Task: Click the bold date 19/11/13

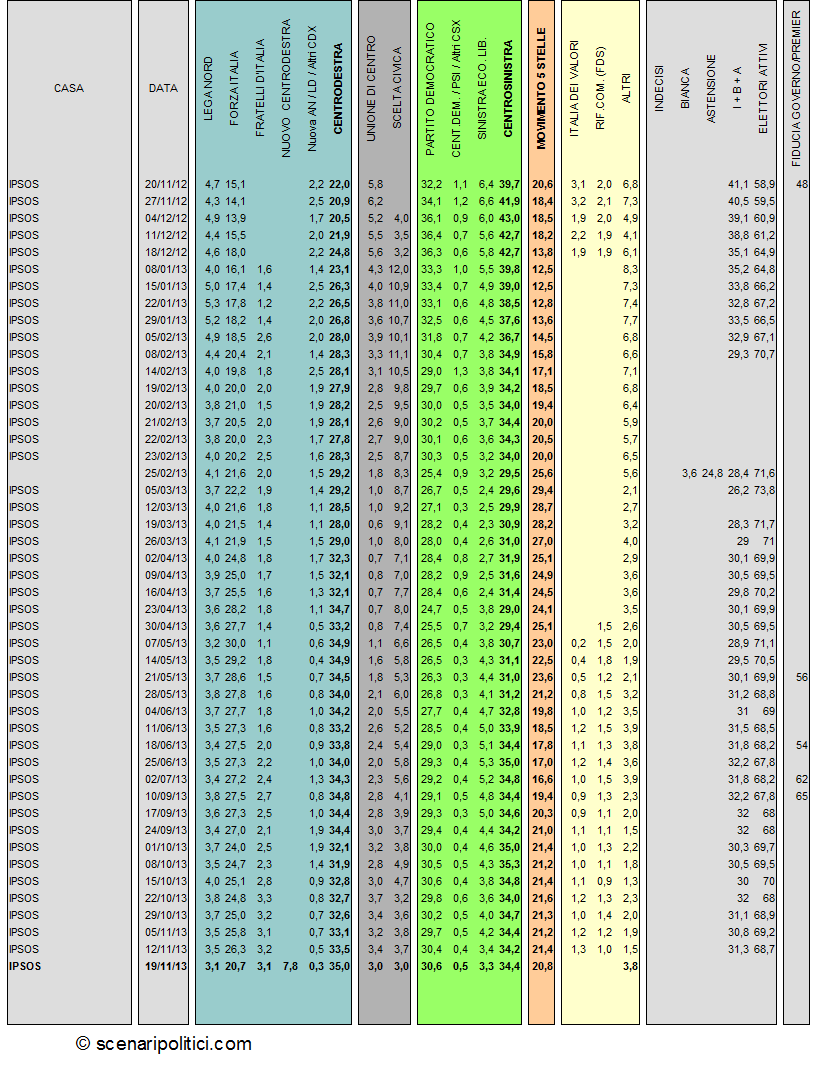Action: point(166,966)
